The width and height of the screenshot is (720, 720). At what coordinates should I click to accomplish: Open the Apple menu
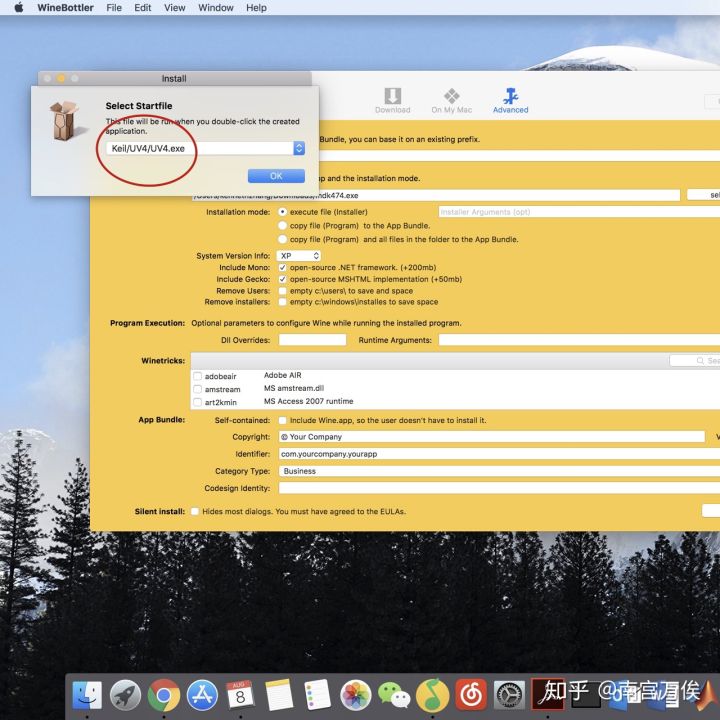[19, 7]
